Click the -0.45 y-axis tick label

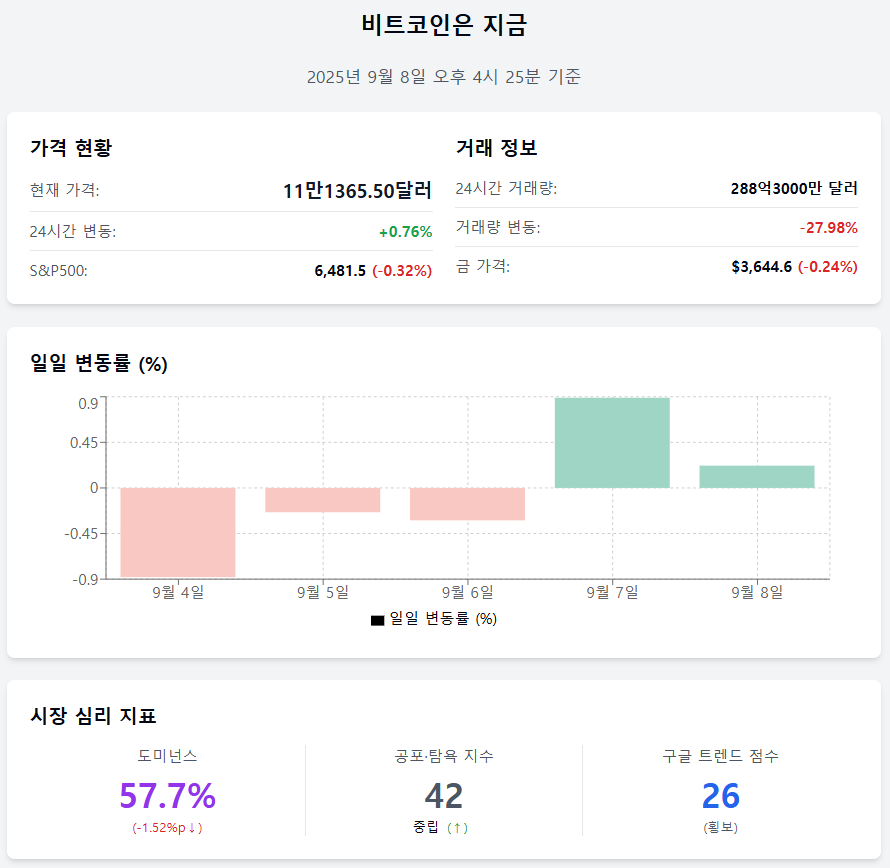click(x=82, y=534)
